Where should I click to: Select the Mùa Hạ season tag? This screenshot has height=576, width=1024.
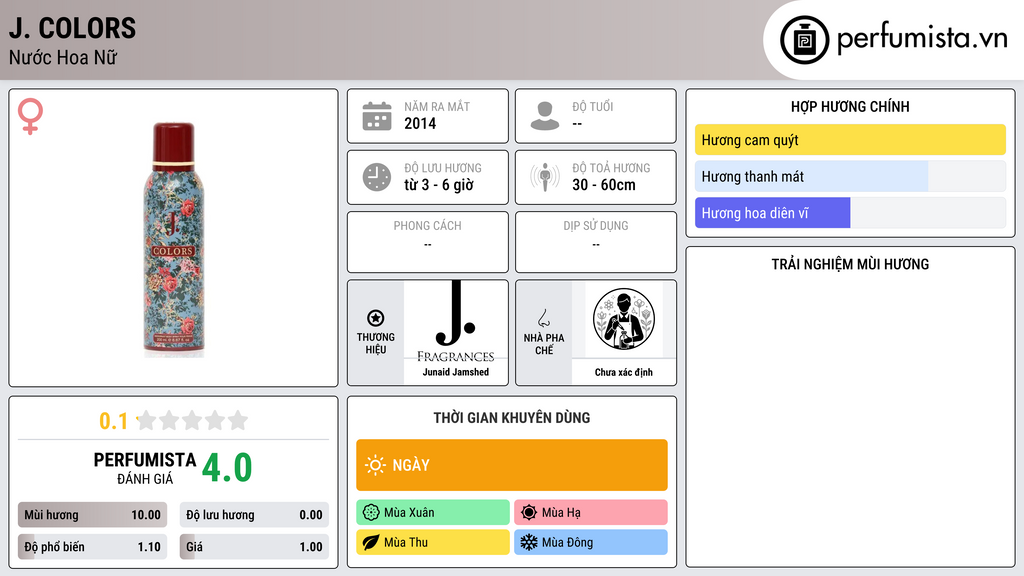tap(591, 513)
